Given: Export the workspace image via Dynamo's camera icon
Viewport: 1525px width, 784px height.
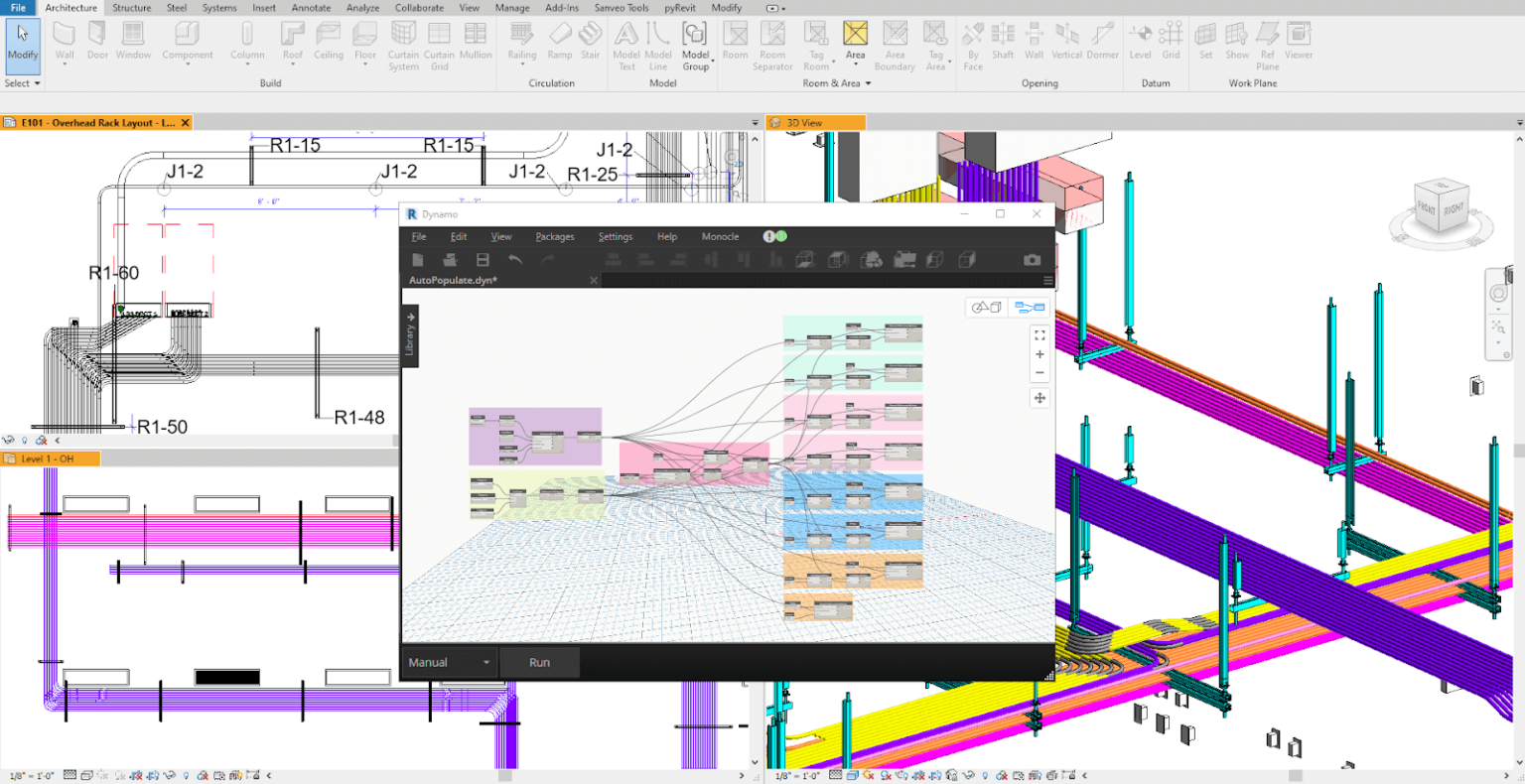Looking at the screenshot, I should coord(1032,259).
